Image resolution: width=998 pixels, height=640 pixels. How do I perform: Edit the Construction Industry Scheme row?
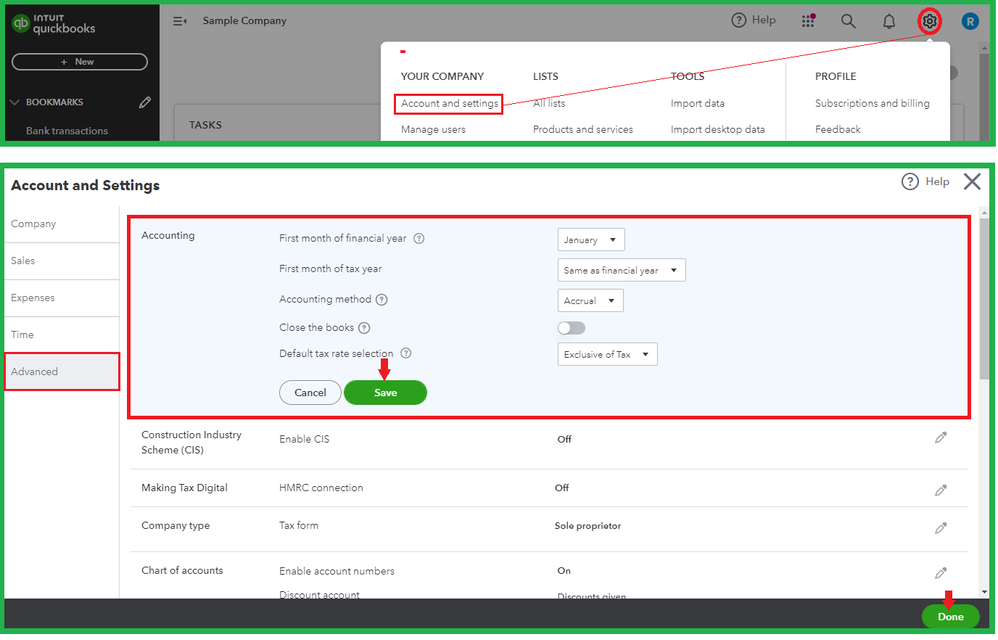pyautogui.click(x=941, y=438)
